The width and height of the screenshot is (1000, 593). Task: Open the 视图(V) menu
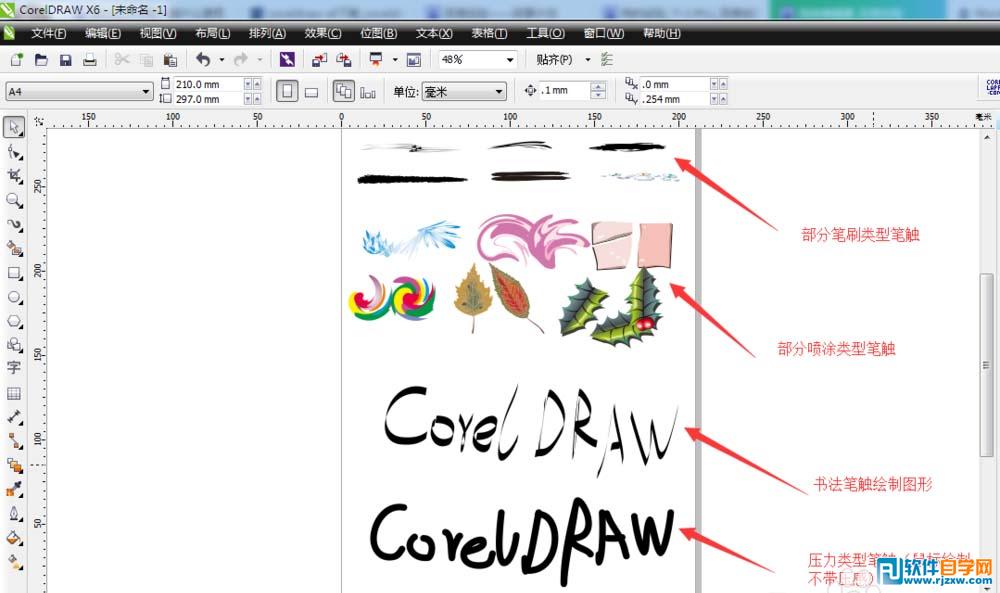click(158, 33)
